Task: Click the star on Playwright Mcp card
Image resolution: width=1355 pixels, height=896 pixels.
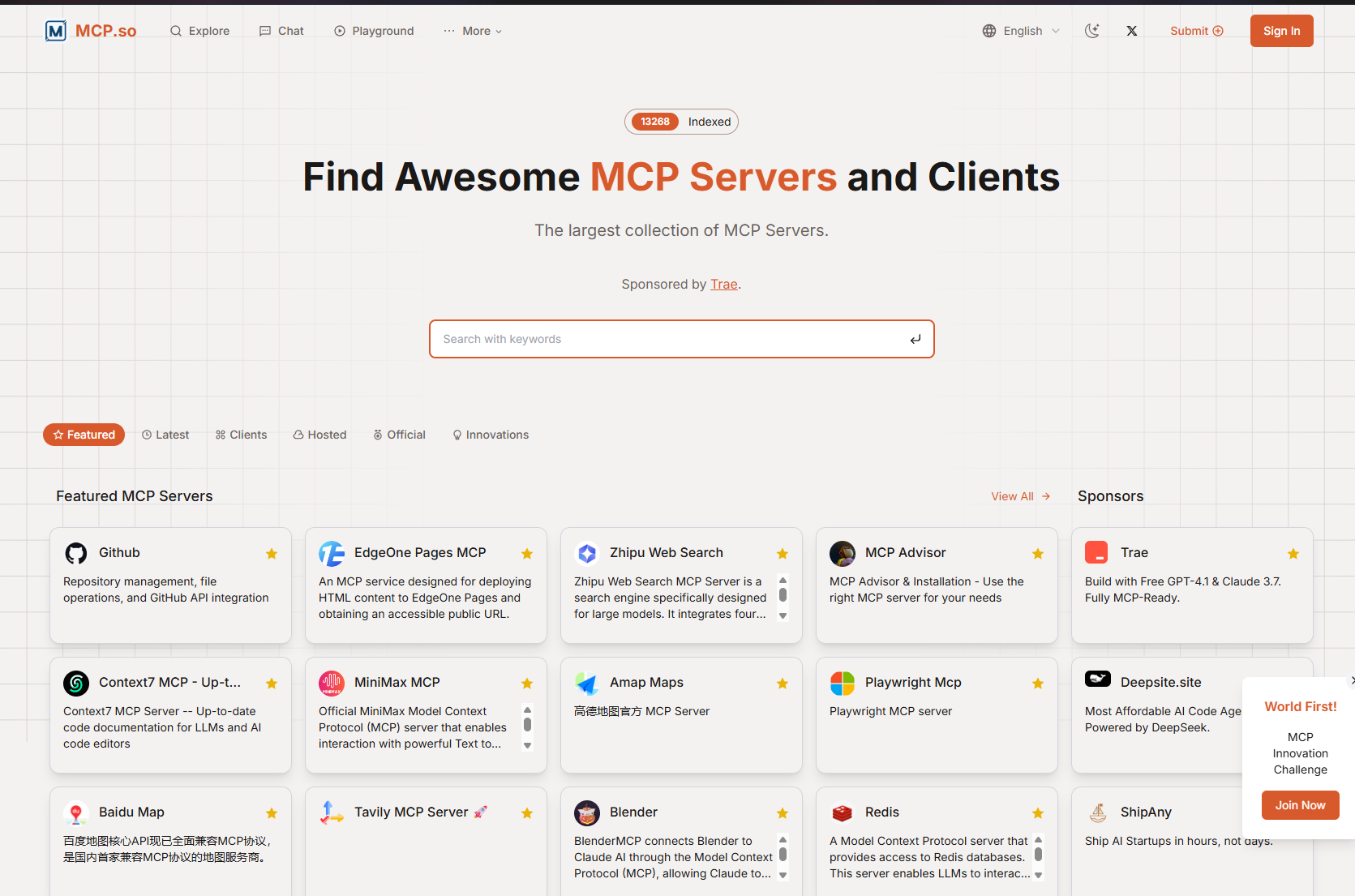Action: 1038,684
